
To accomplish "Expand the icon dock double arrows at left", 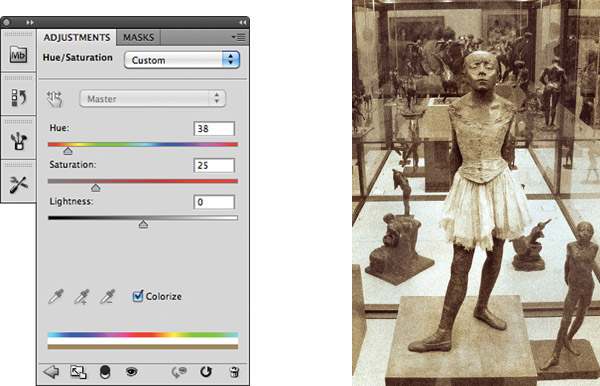I will click(x=30, y=23).
